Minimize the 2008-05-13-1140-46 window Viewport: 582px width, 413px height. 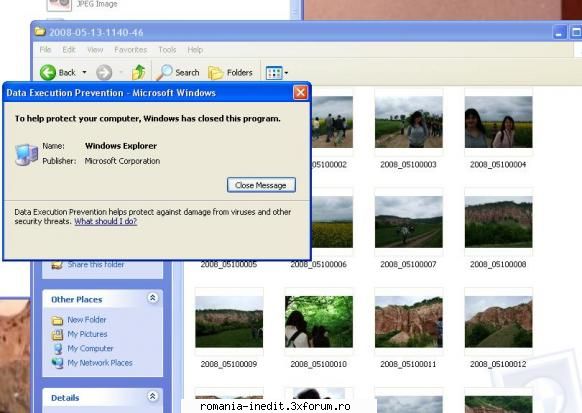[559, 32]
